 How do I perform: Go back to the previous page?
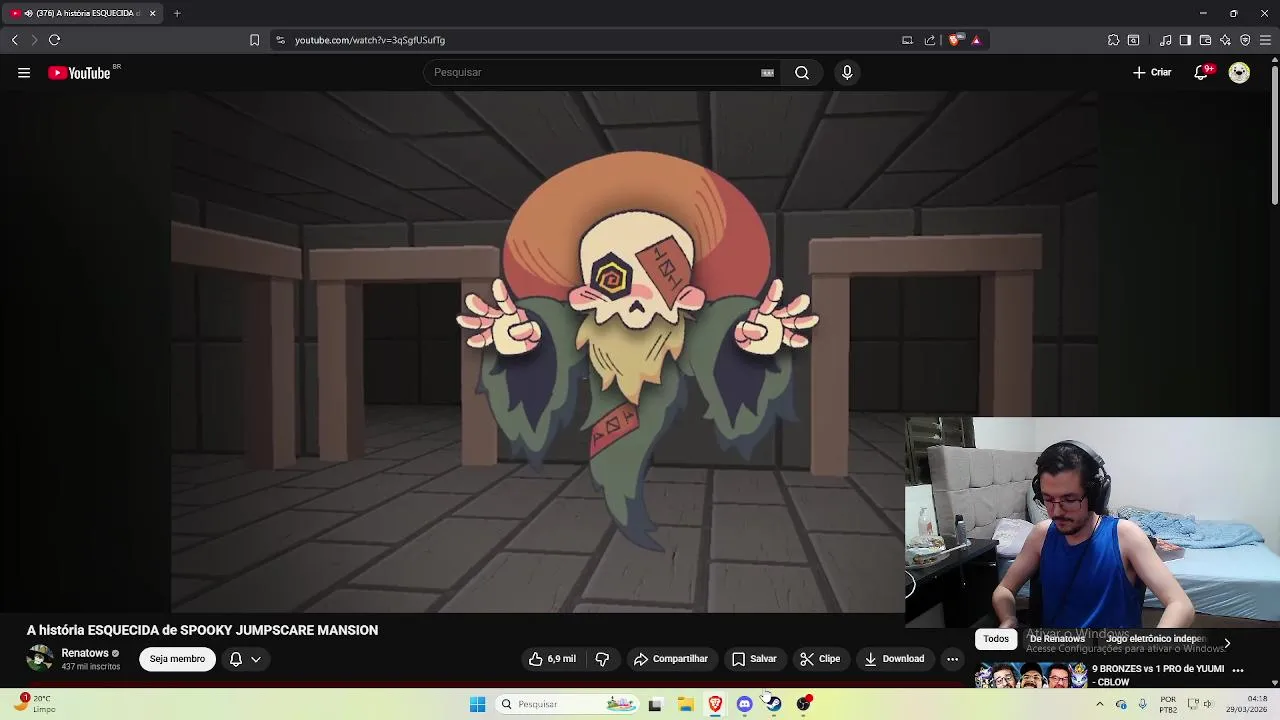click(14, 40)
